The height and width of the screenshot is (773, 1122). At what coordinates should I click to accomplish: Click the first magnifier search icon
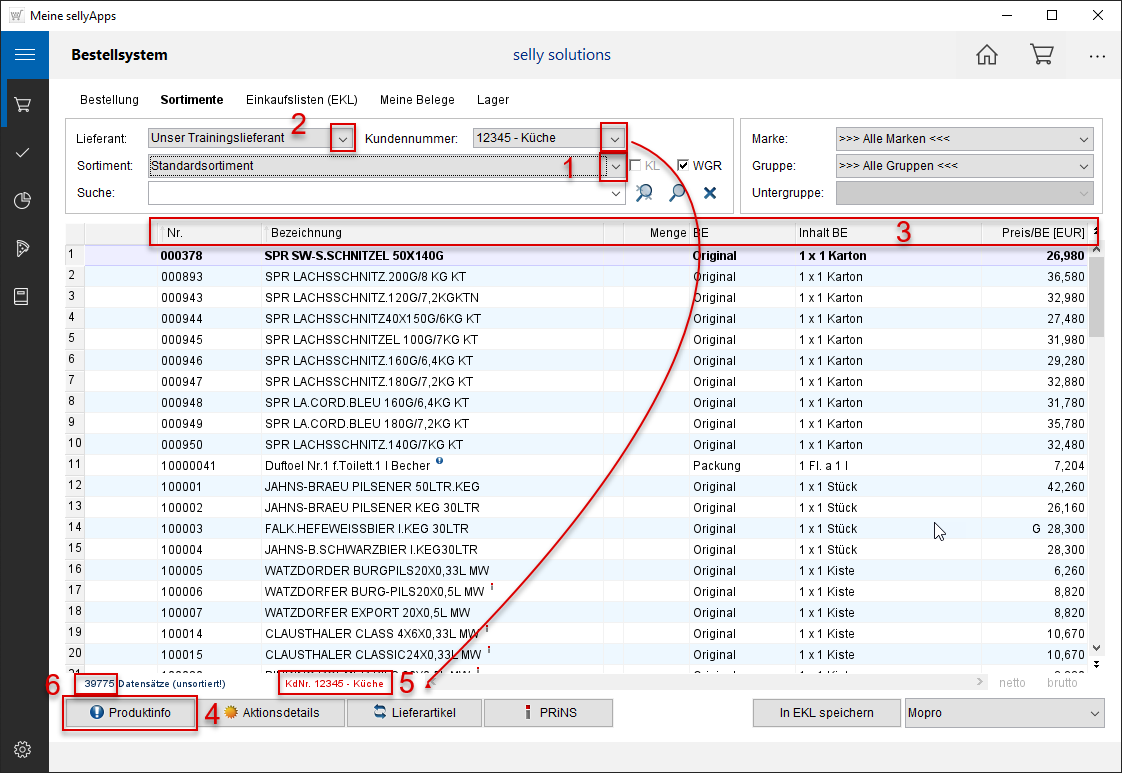pyautogui.click(x=645, y=193)
